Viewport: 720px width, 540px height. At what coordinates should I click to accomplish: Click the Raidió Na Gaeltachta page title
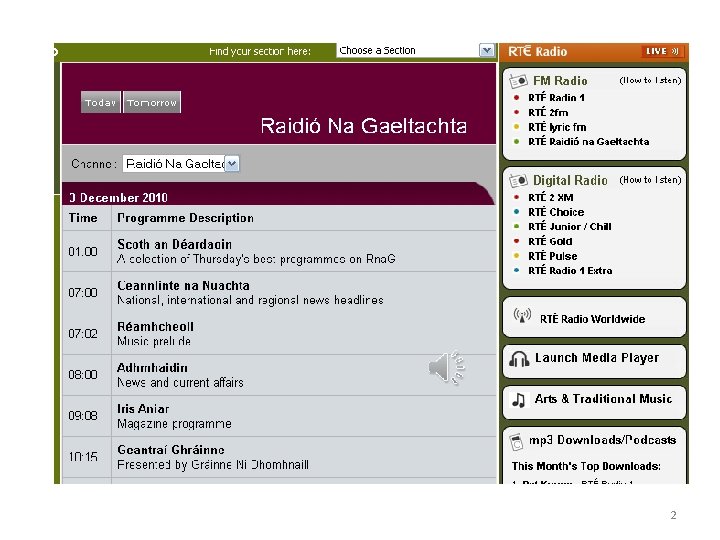[x=364, y=126]
